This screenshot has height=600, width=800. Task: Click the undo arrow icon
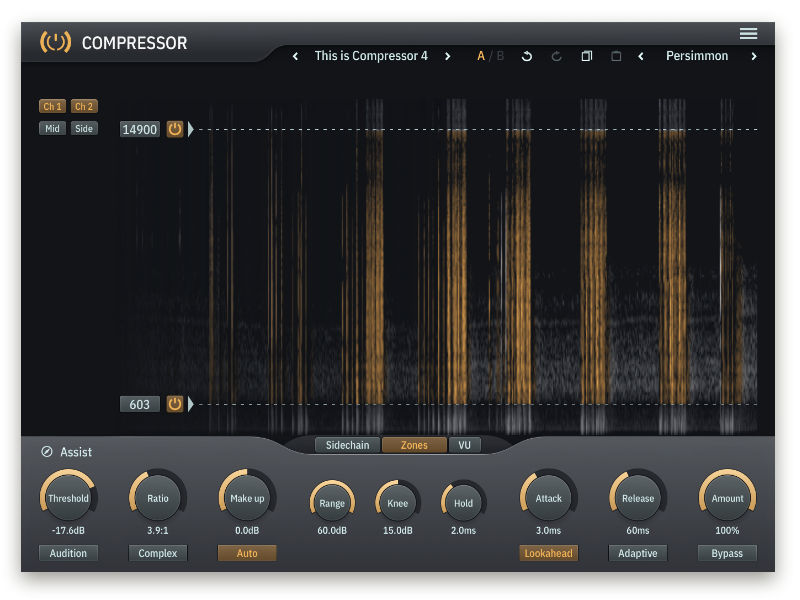tap(527, 56)
